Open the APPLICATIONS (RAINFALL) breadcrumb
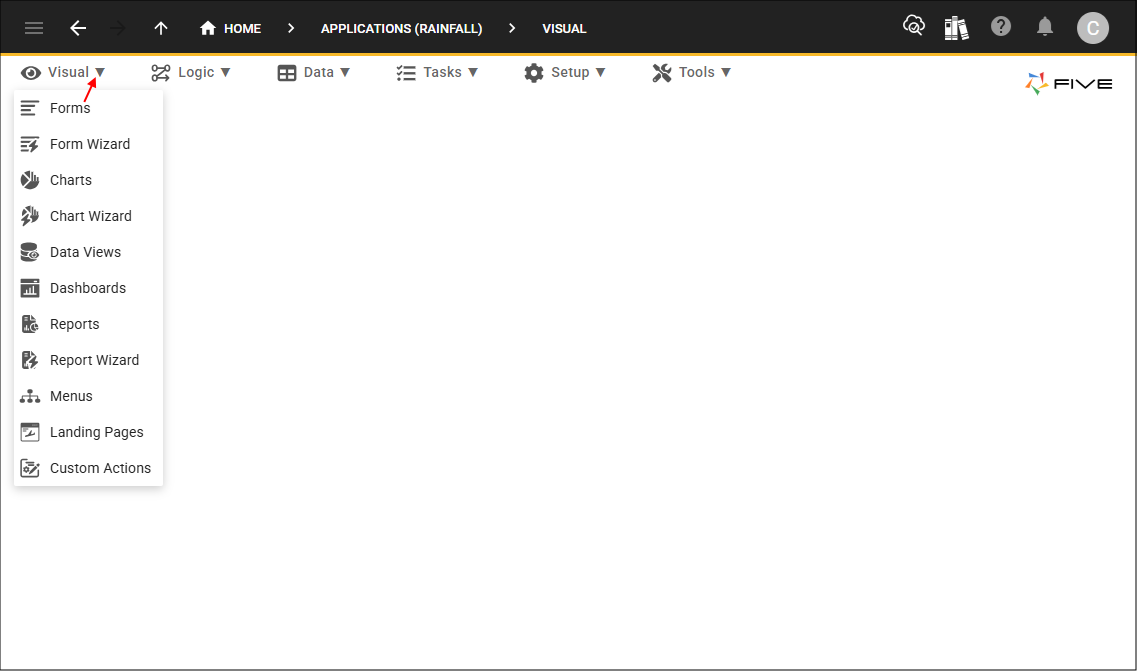1137x671 pixels. pos(401,28)
